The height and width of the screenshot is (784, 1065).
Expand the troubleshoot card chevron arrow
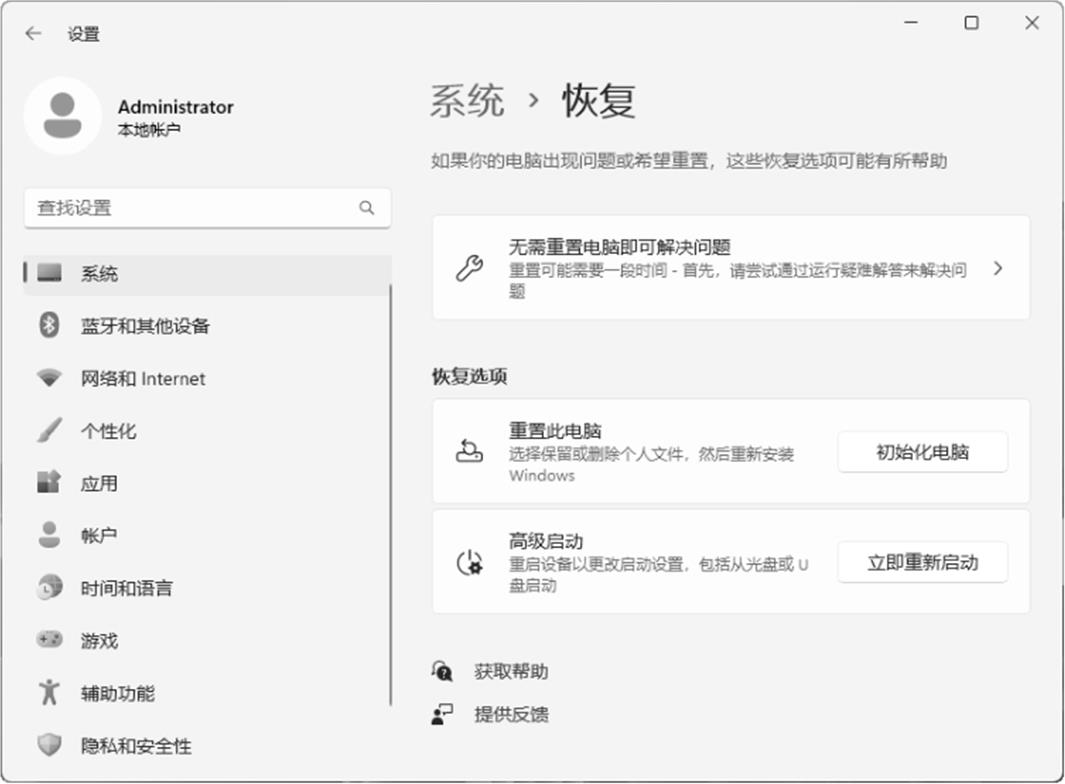pyautogui.click(x=997, y=268)
